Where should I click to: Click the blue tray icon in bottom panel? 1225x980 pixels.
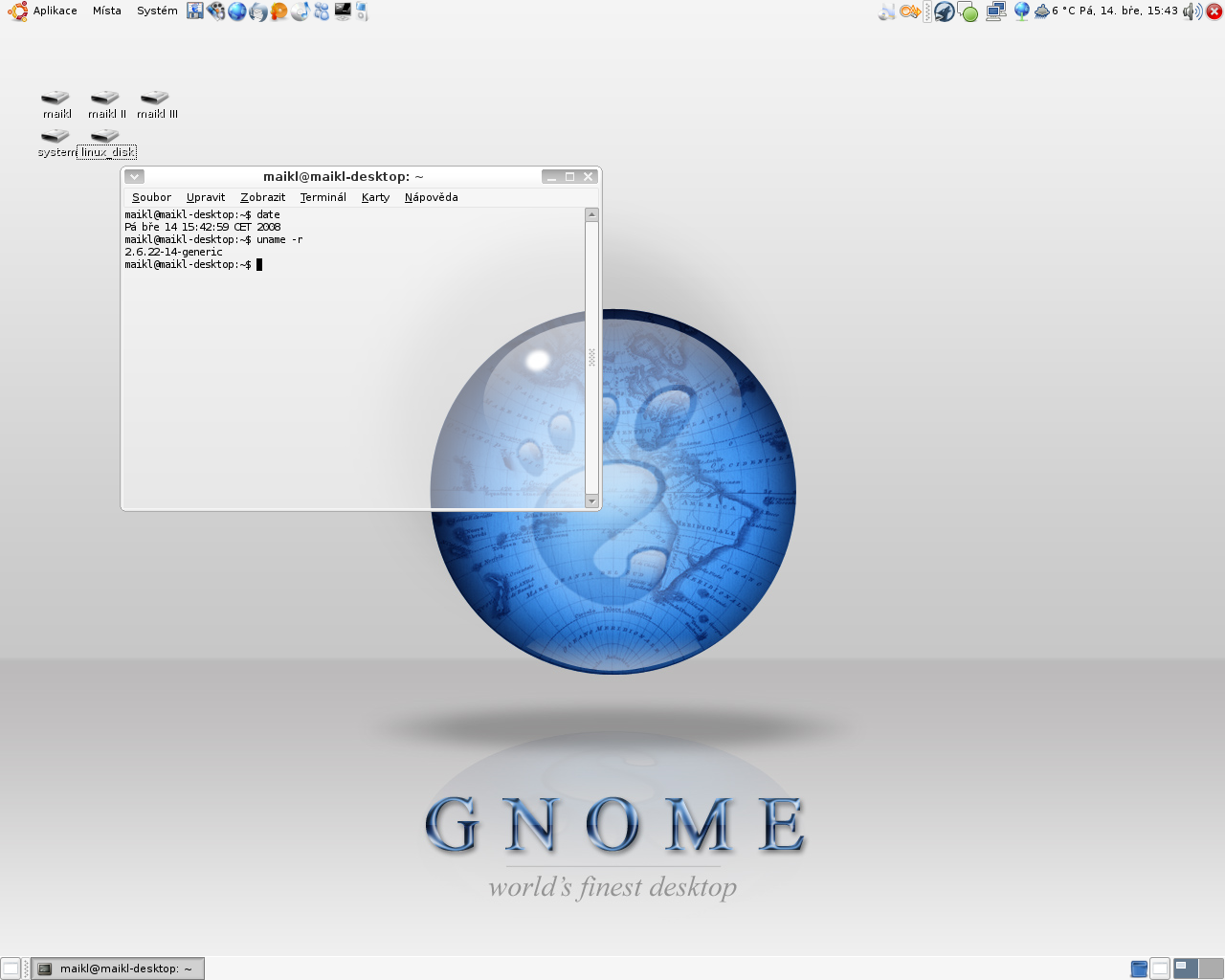coord(1139,969)
